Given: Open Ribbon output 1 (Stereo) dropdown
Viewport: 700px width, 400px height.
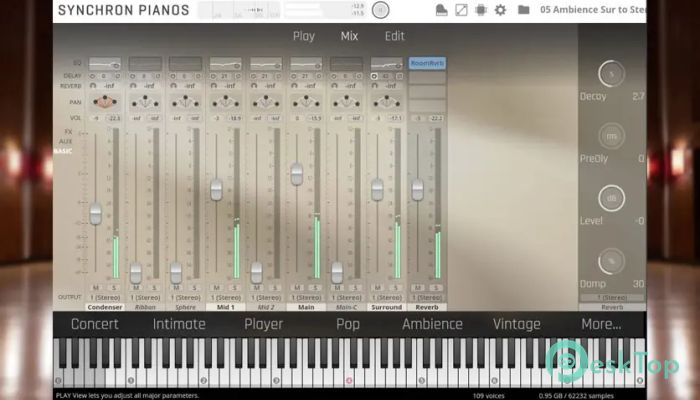Looking at the screenshot, I should 145,297.
